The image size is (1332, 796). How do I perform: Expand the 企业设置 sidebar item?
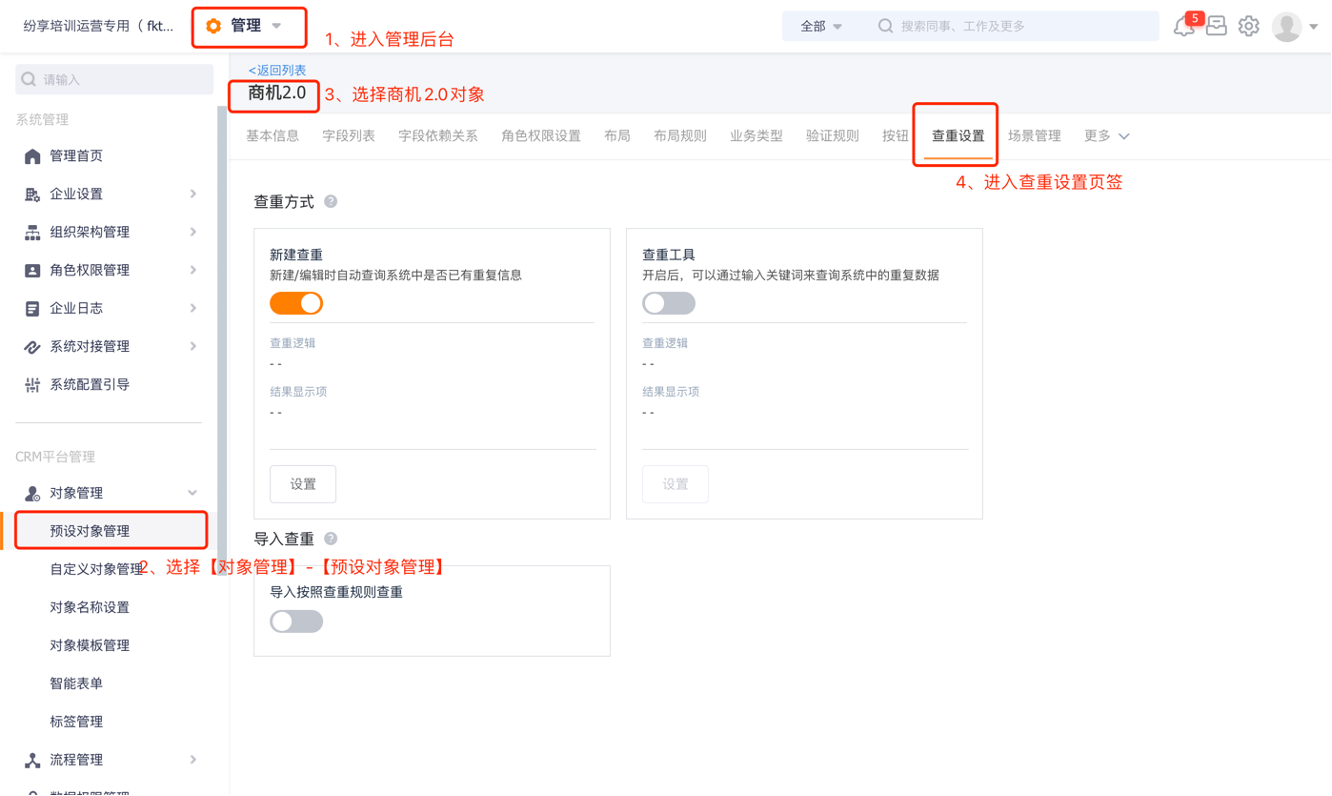click(110, 194)
